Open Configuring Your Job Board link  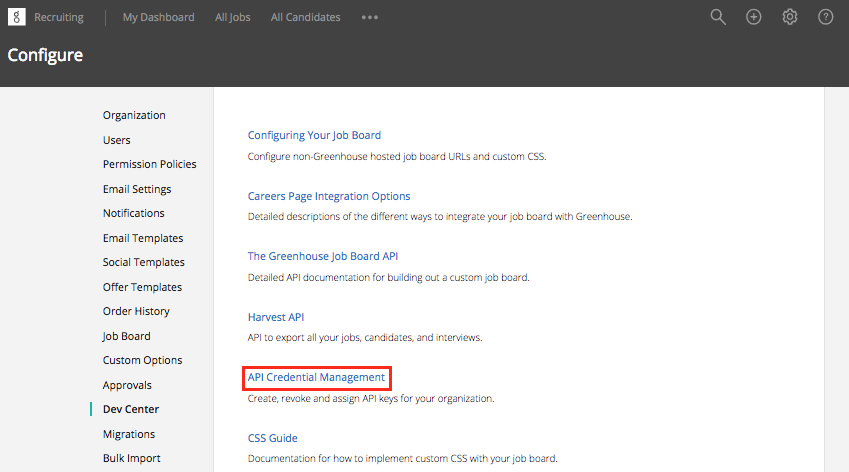point(314,135)
